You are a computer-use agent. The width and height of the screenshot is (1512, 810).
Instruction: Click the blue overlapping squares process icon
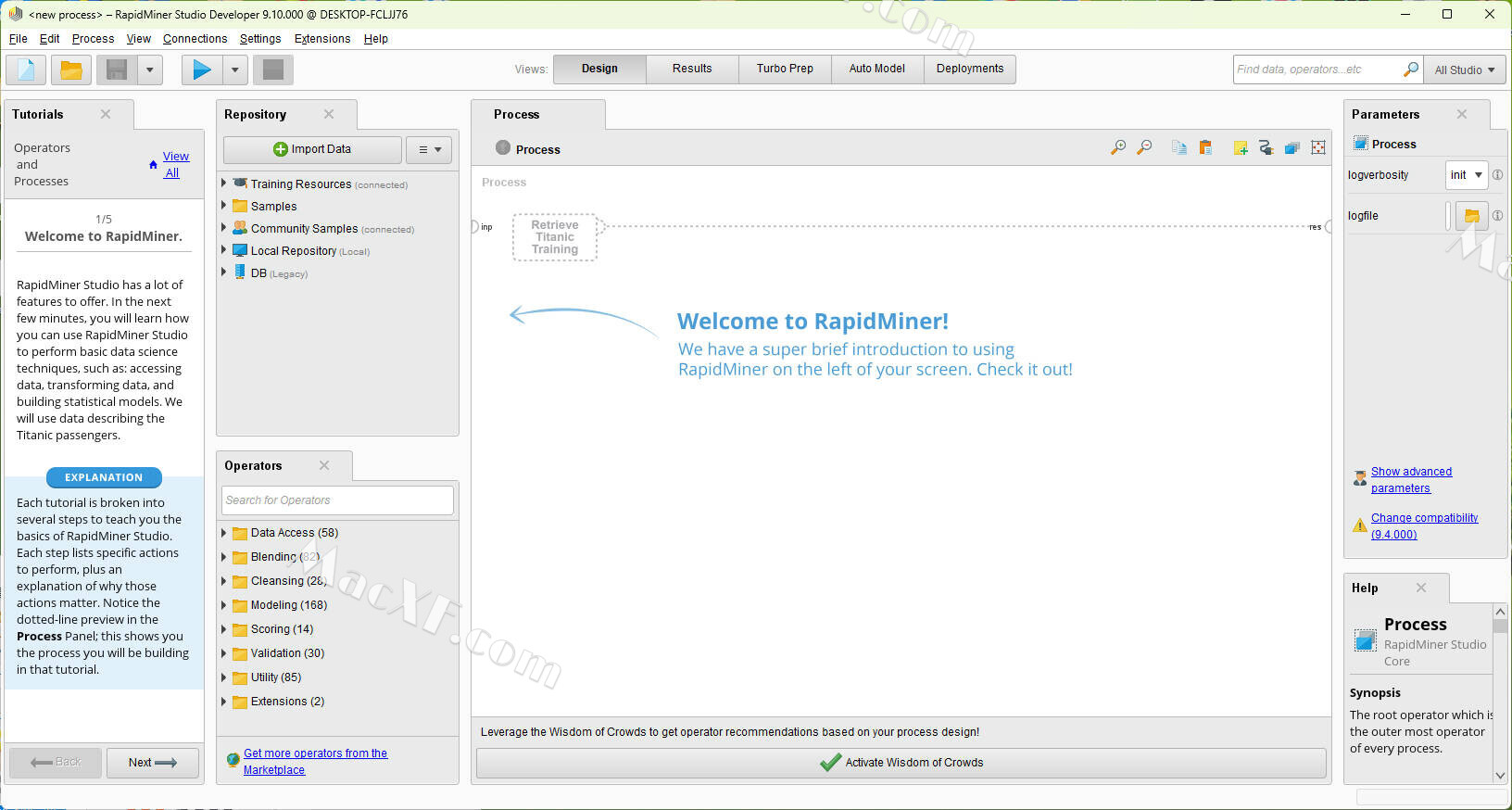(1291, 147)
